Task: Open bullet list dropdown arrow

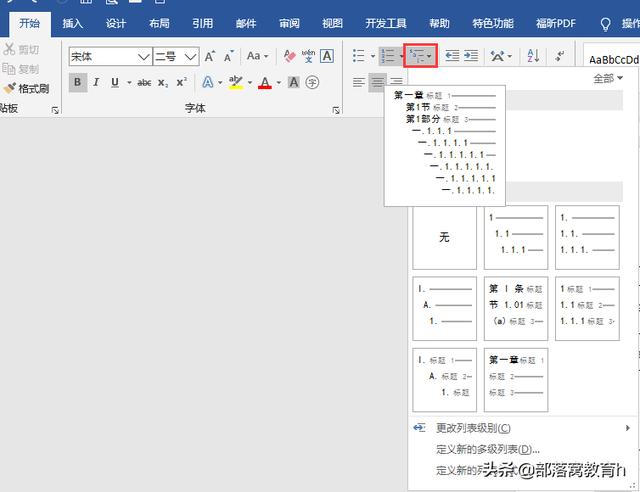Action: 373,56
